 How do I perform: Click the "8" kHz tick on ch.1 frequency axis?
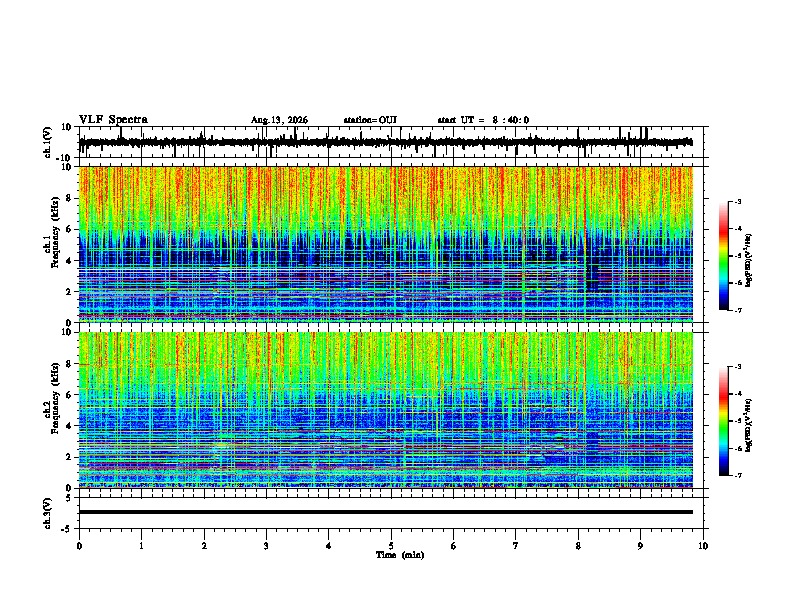pos(70,198)
